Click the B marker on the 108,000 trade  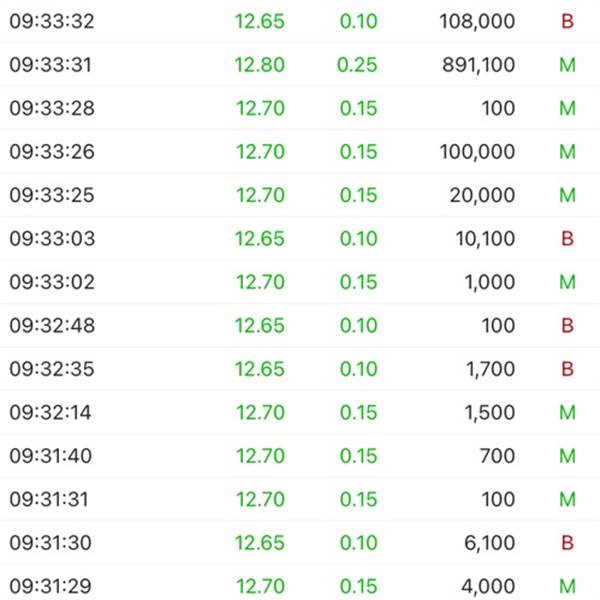tap(567, 21)
